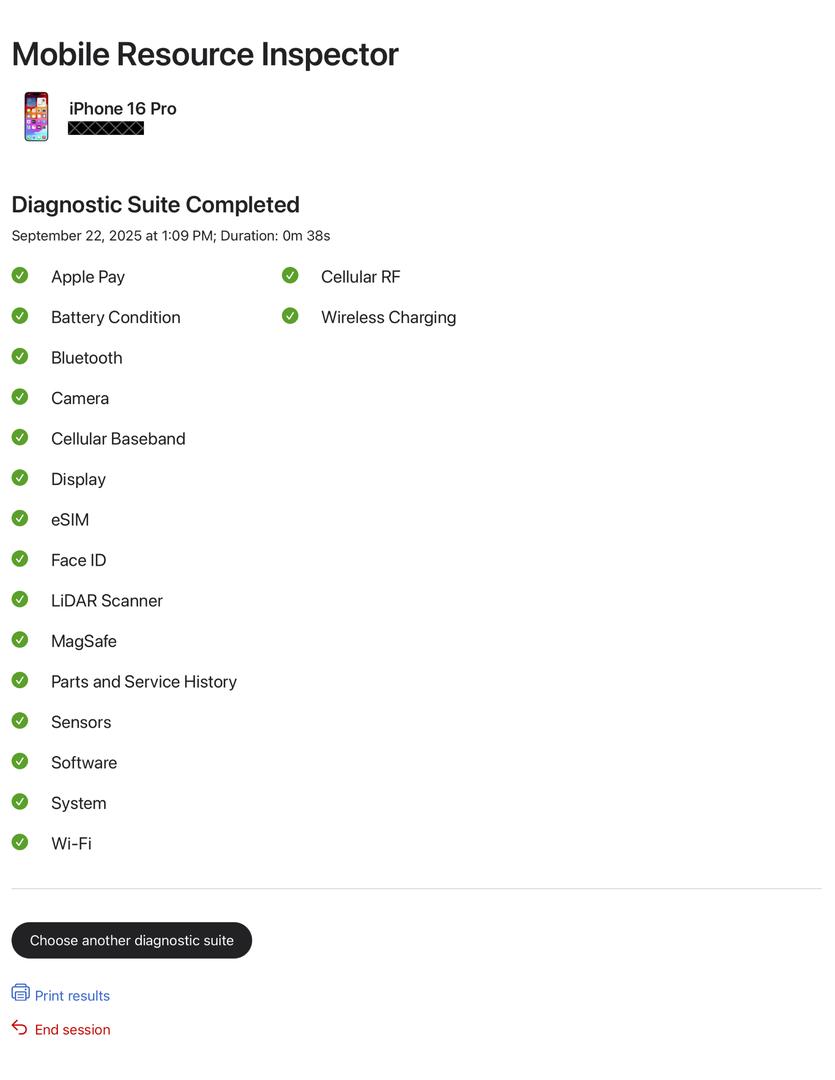
Task: Select the Software result entry
Action: (x=84, y=762)
